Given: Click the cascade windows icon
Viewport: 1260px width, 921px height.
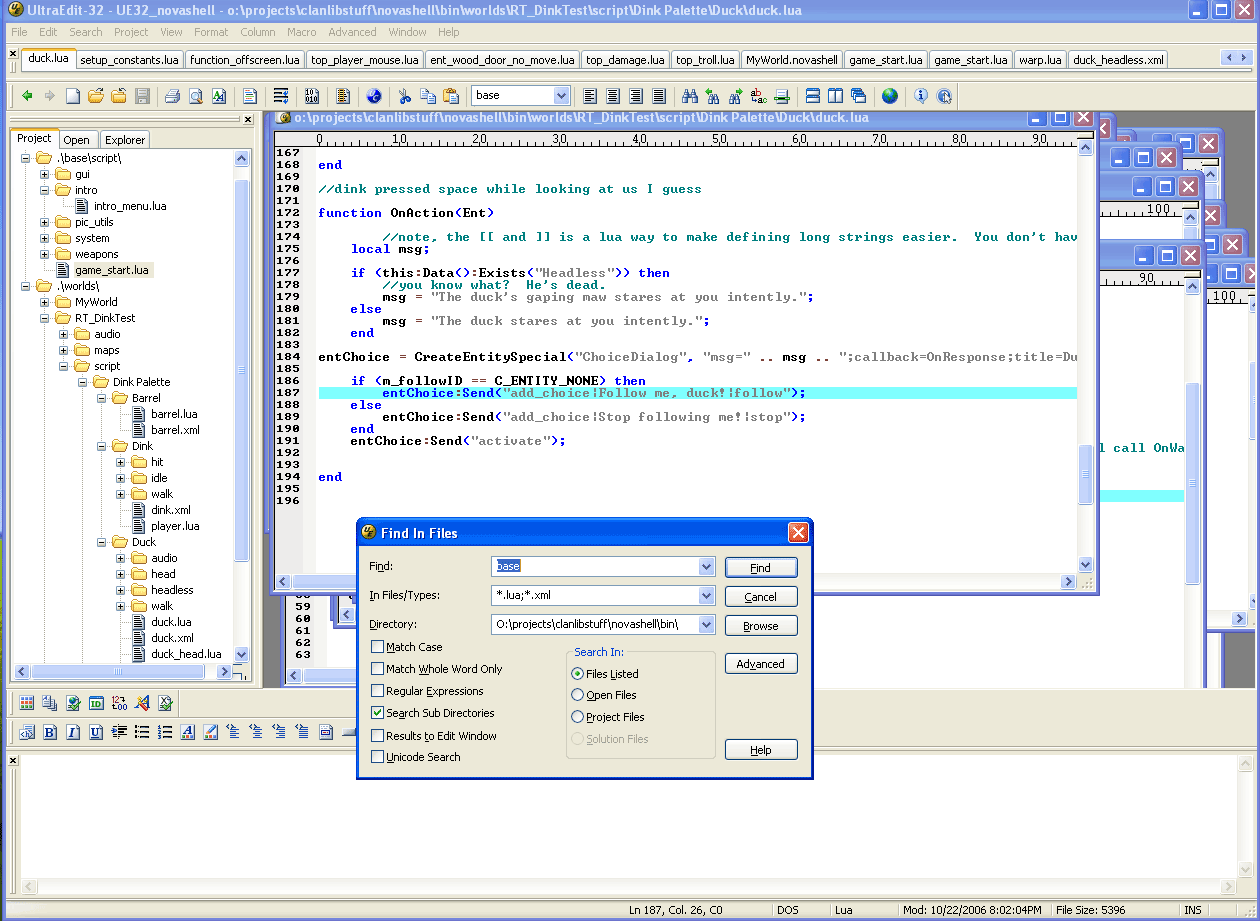Looking at the screenshot, I should (x=858, y=96).
